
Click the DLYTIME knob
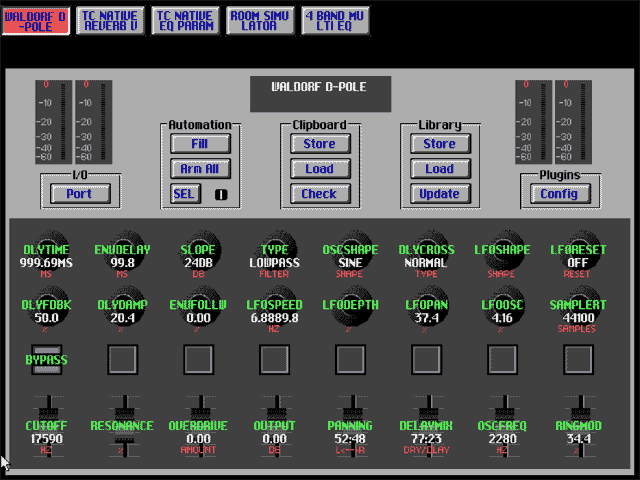tap(47, 250)
